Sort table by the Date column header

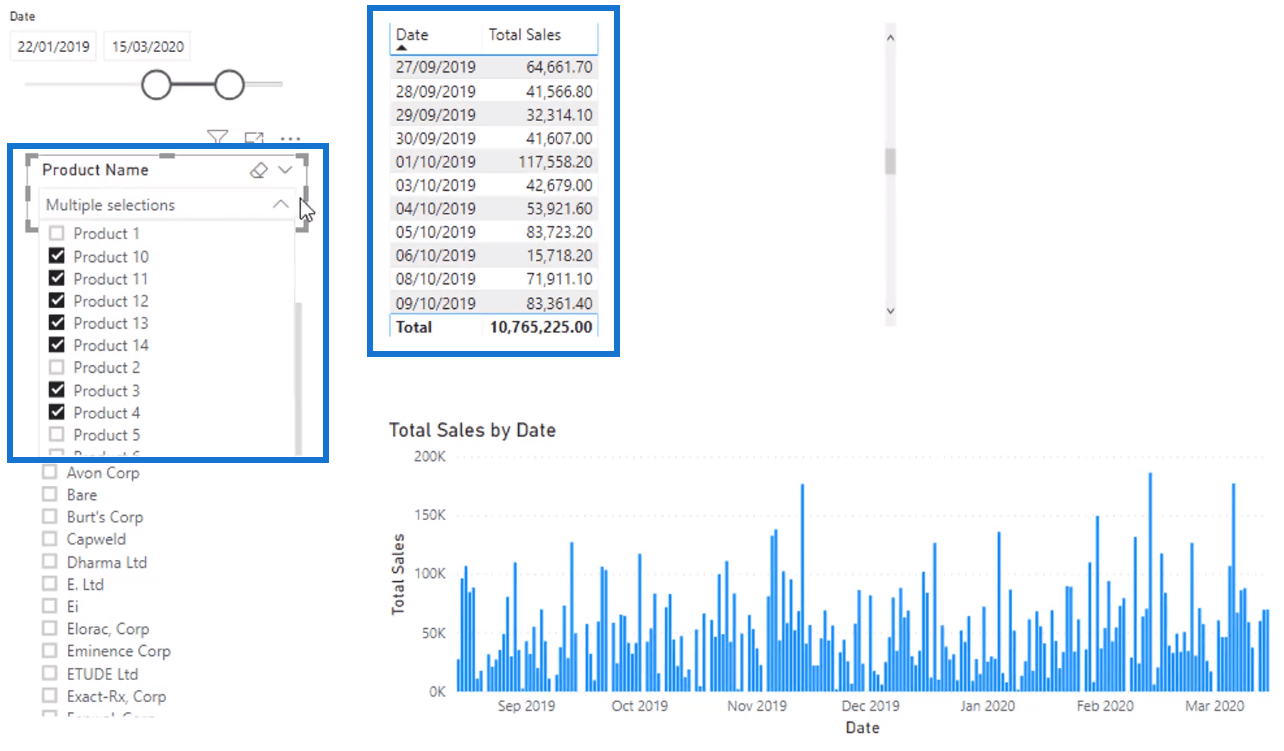pyautogui.click(x=412, y=35)
